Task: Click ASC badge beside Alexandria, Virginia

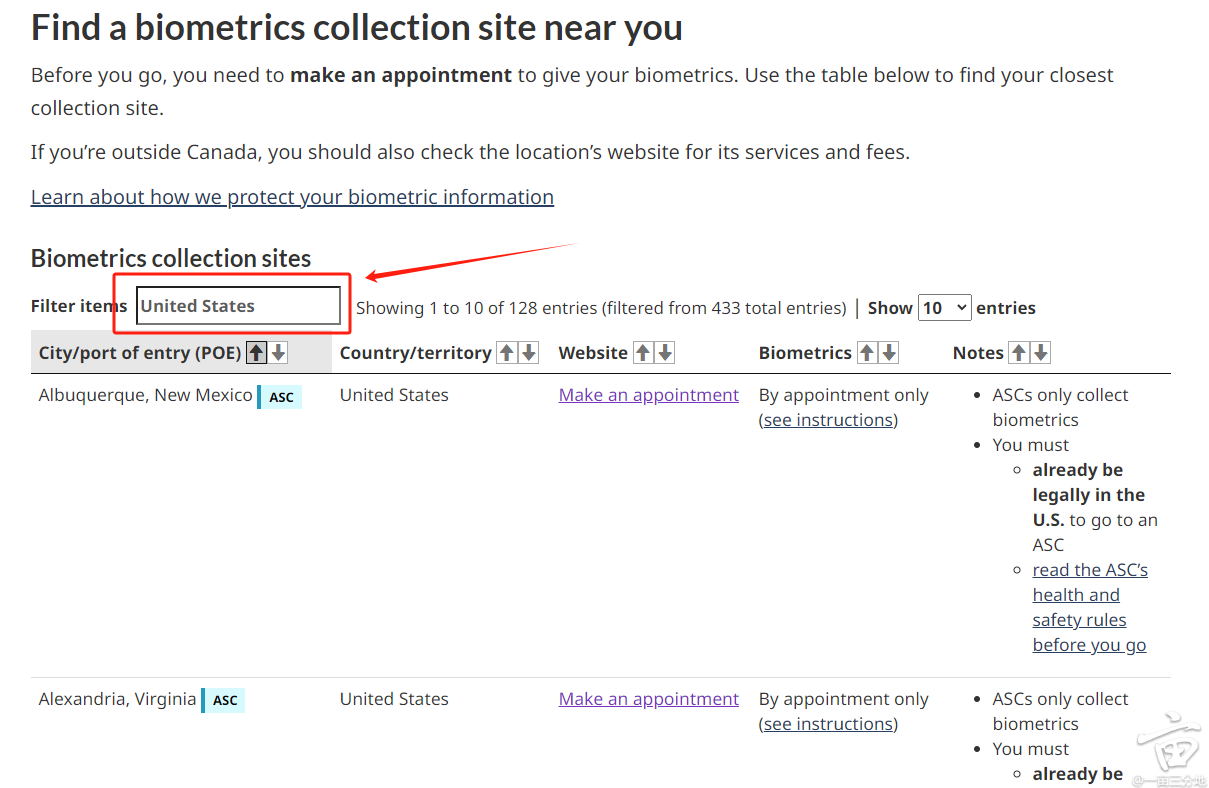Action: coord(225,701)
